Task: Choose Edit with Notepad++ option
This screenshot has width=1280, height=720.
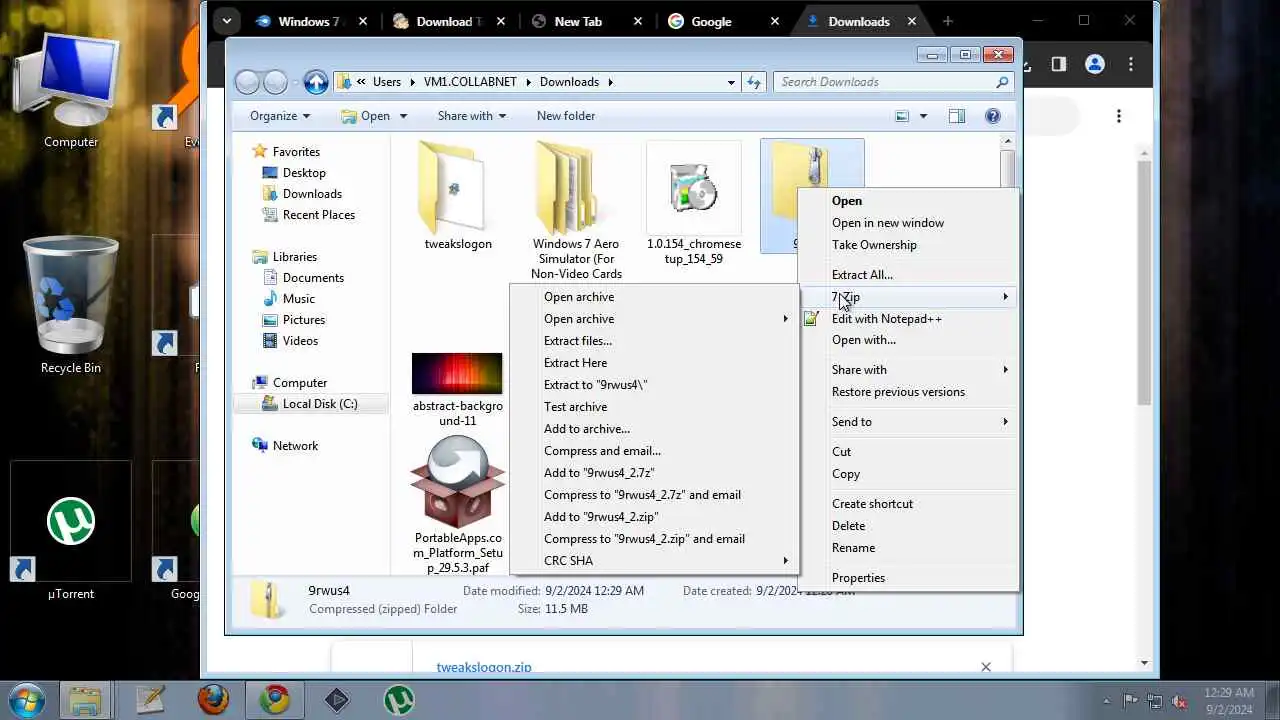Action: point(887,319)
